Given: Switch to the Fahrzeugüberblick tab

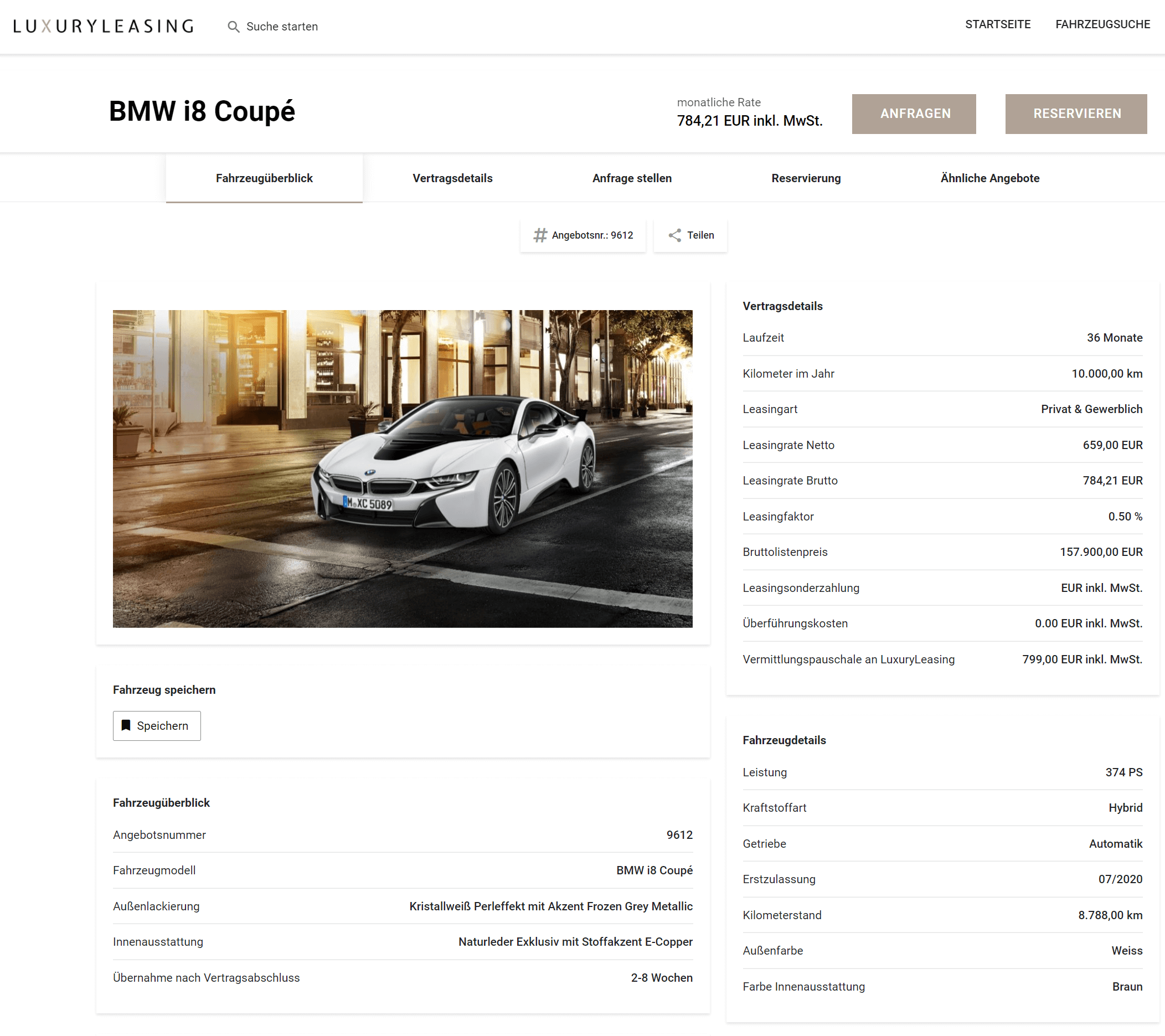Looking at the screenshot, I should (x=264, y=178).
